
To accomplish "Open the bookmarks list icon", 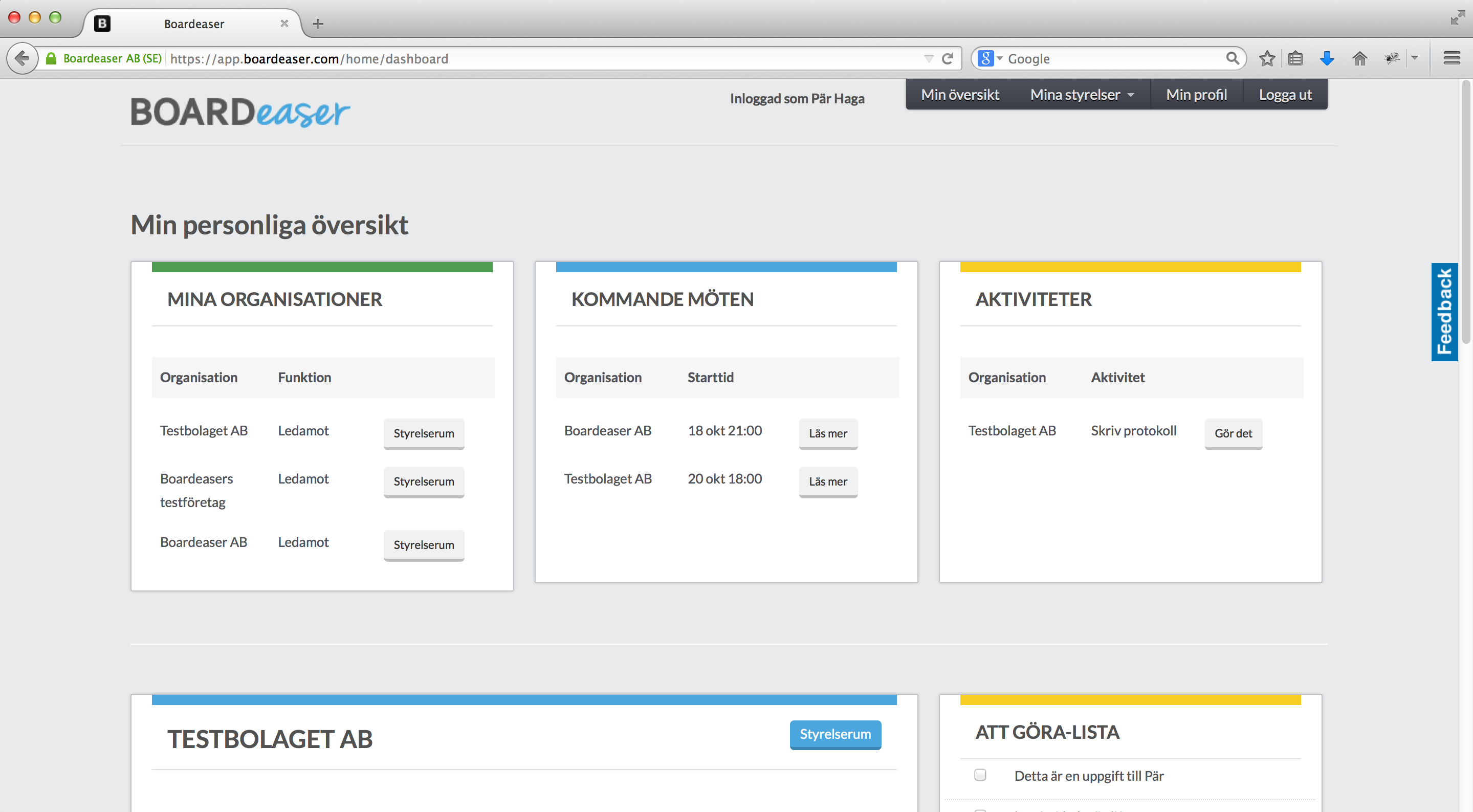I will pos(1295,58).
